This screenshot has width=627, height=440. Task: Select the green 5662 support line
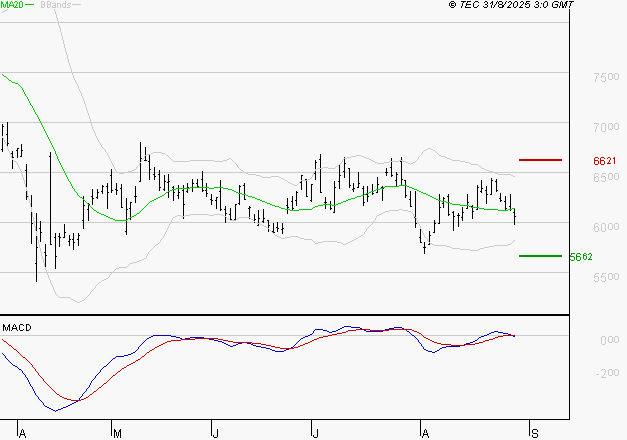point(540,256)
